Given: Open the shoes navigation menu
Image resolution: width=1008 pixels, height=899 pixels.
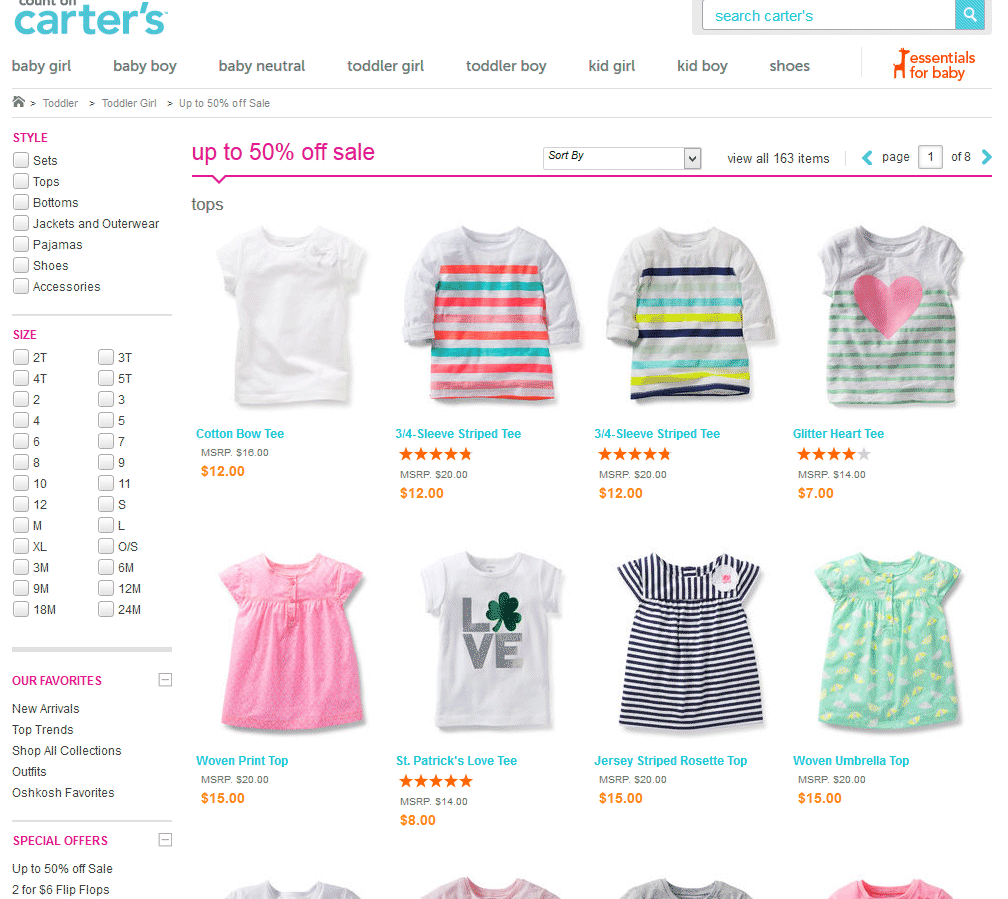Looking at the screenshot, I should click(x=789, y=66).
